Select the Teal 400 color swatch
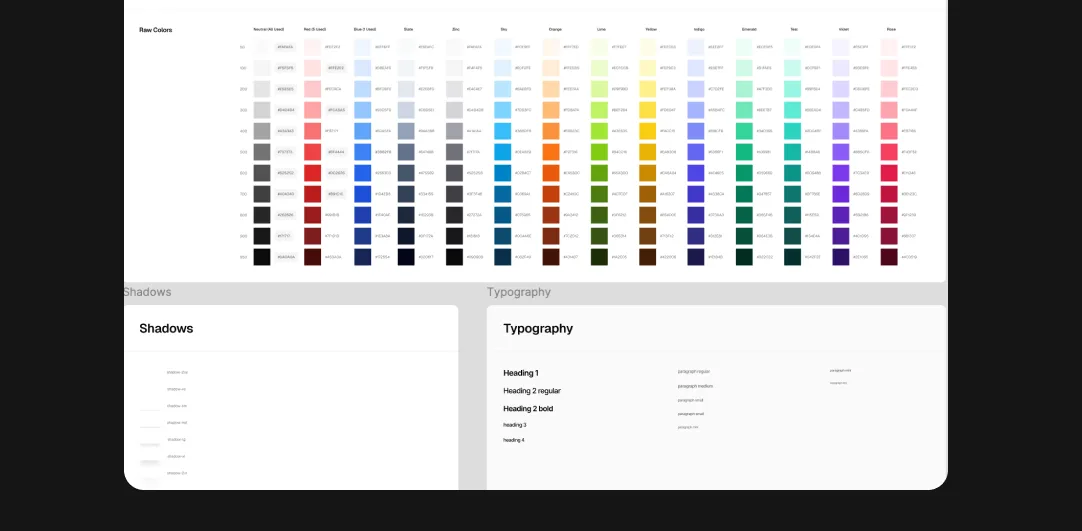 coord(792,131)
